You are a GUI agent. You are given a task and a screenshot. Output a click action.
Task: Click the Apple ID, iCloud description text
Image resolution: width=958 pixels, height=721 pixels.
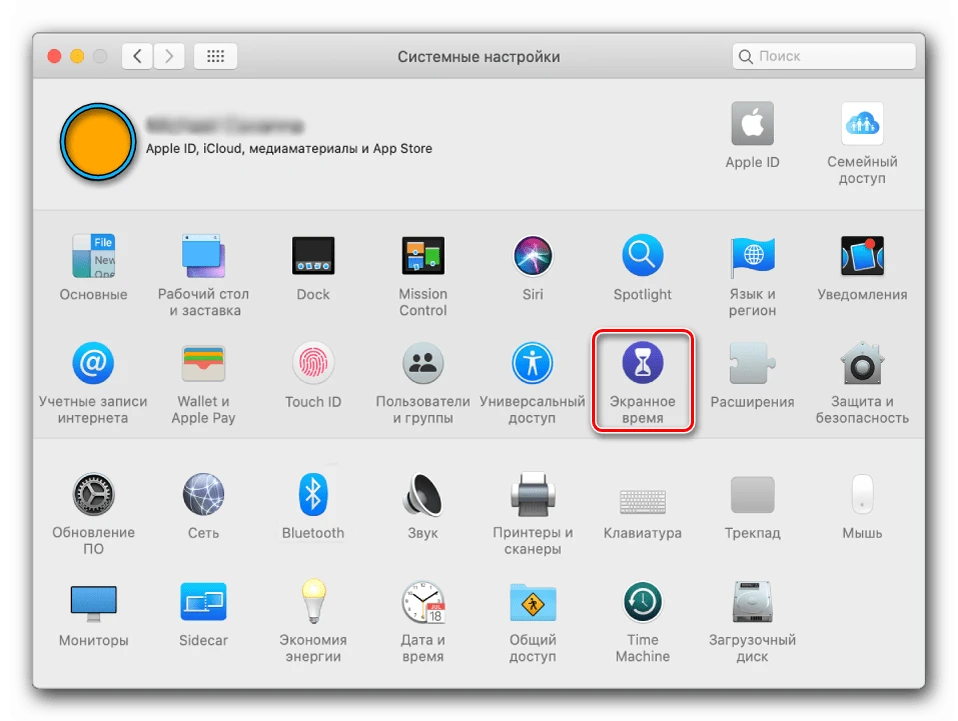[x=288, y=148]
